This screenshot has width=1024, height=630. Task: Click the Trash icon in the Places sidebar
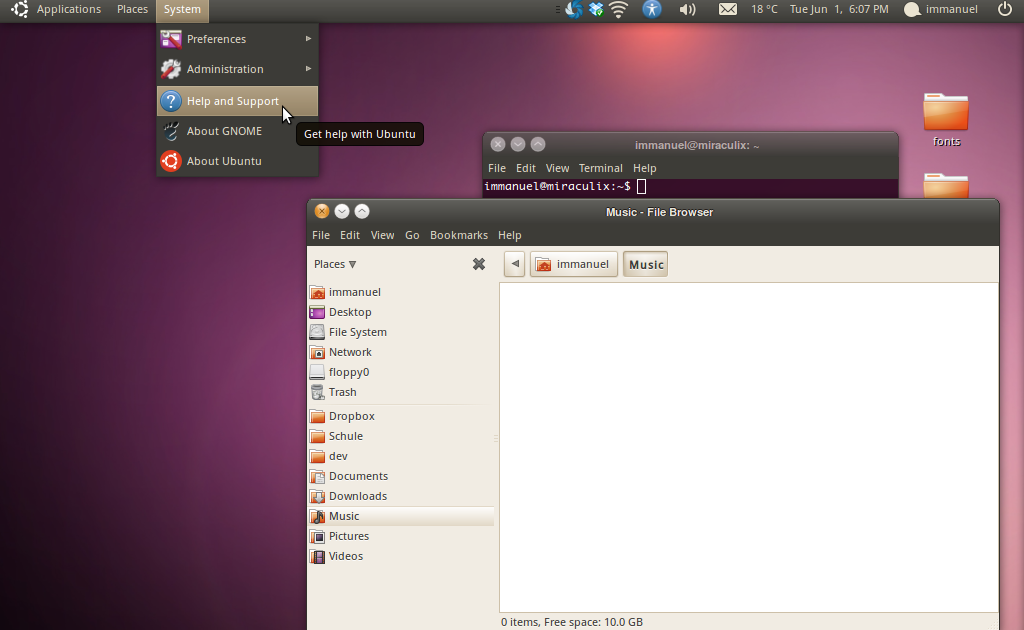click(x=344, y=391)
